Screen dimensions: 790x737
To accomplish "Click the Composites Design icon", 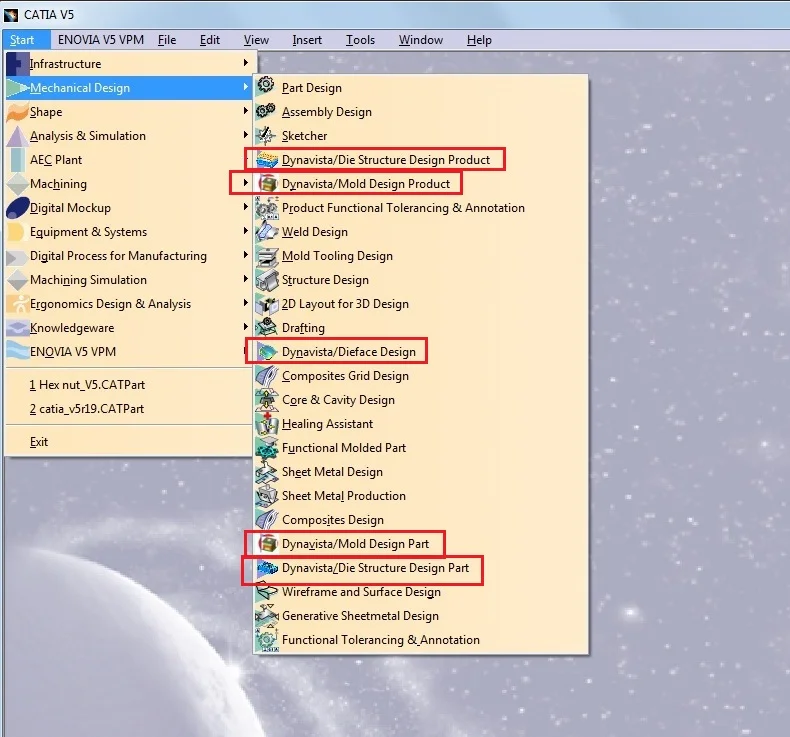I will 267,520.
